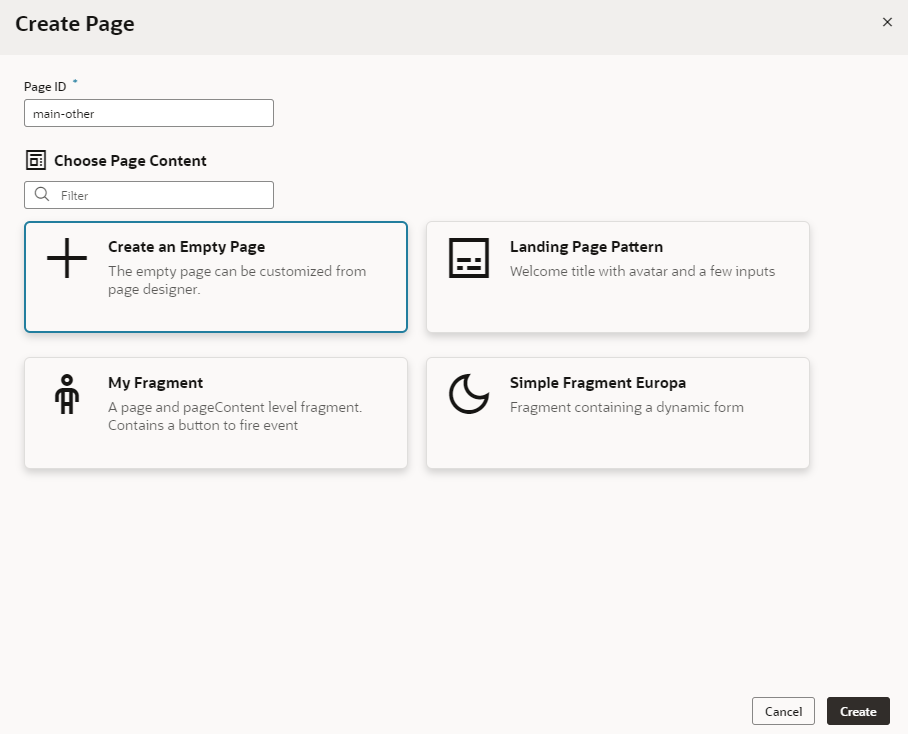Click the magnifier icon in the Filter box
Viewport: 908px width, 734px height.
(41, 194)
